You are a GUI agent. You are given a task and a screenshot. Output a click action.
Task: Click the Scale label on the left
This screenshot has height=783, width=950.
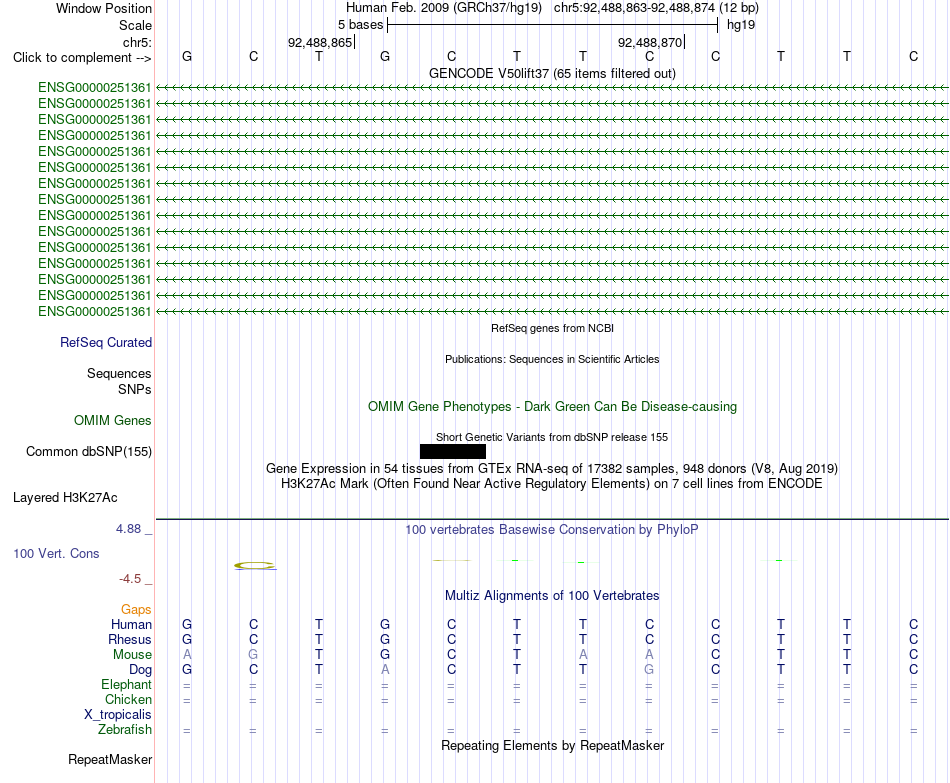click(135, 25)
